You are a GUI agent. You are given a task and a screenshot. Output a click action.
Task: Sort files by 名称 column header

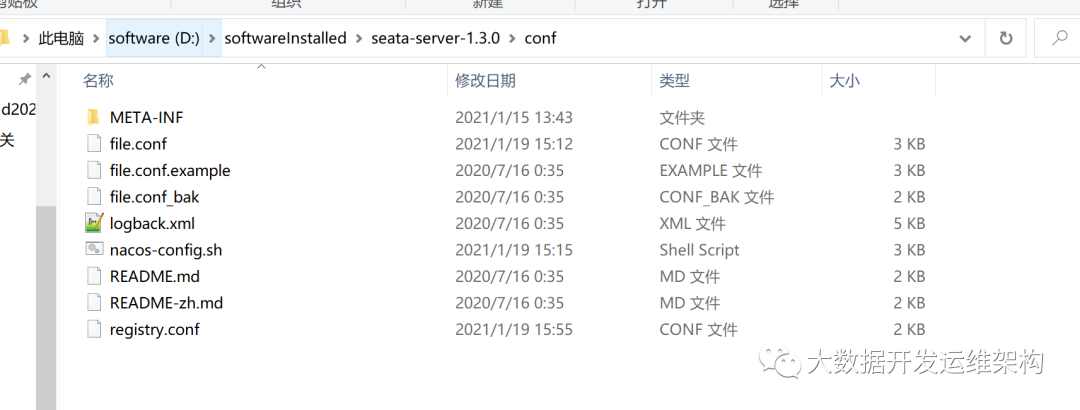[98, 81]
